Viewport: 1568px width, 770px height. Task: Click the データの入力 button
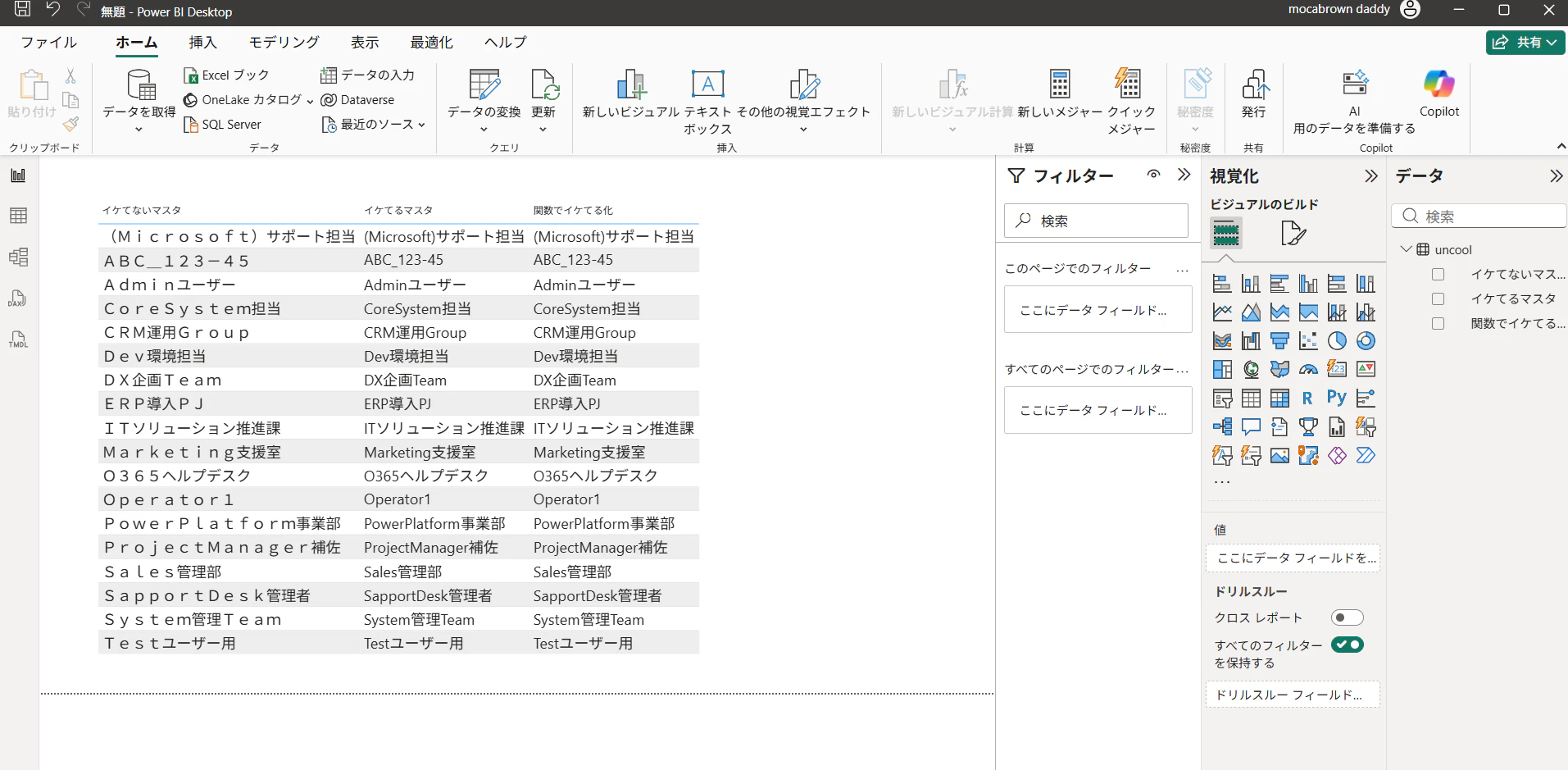367,75
